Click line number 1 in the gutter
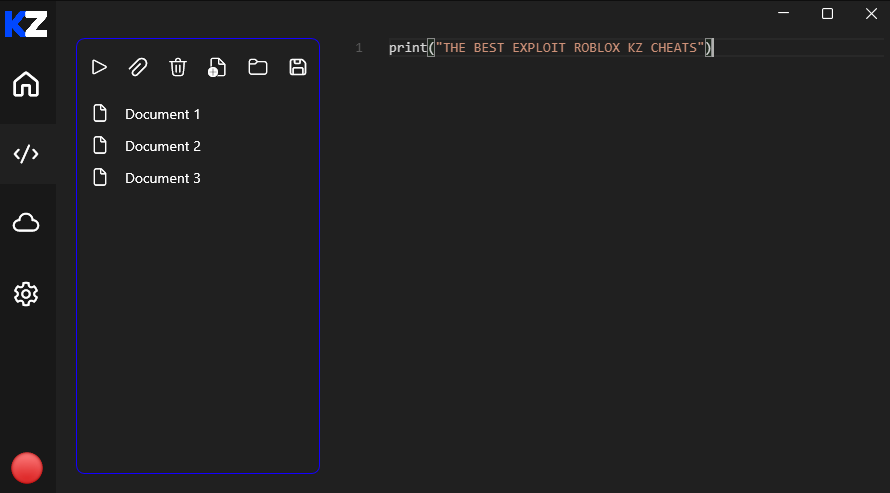 [359, 48]
